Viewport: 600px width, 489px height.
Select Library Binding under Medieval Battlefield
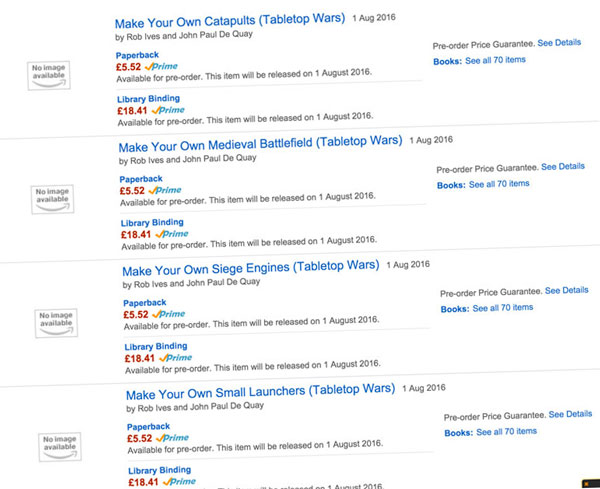coord(152,223)
